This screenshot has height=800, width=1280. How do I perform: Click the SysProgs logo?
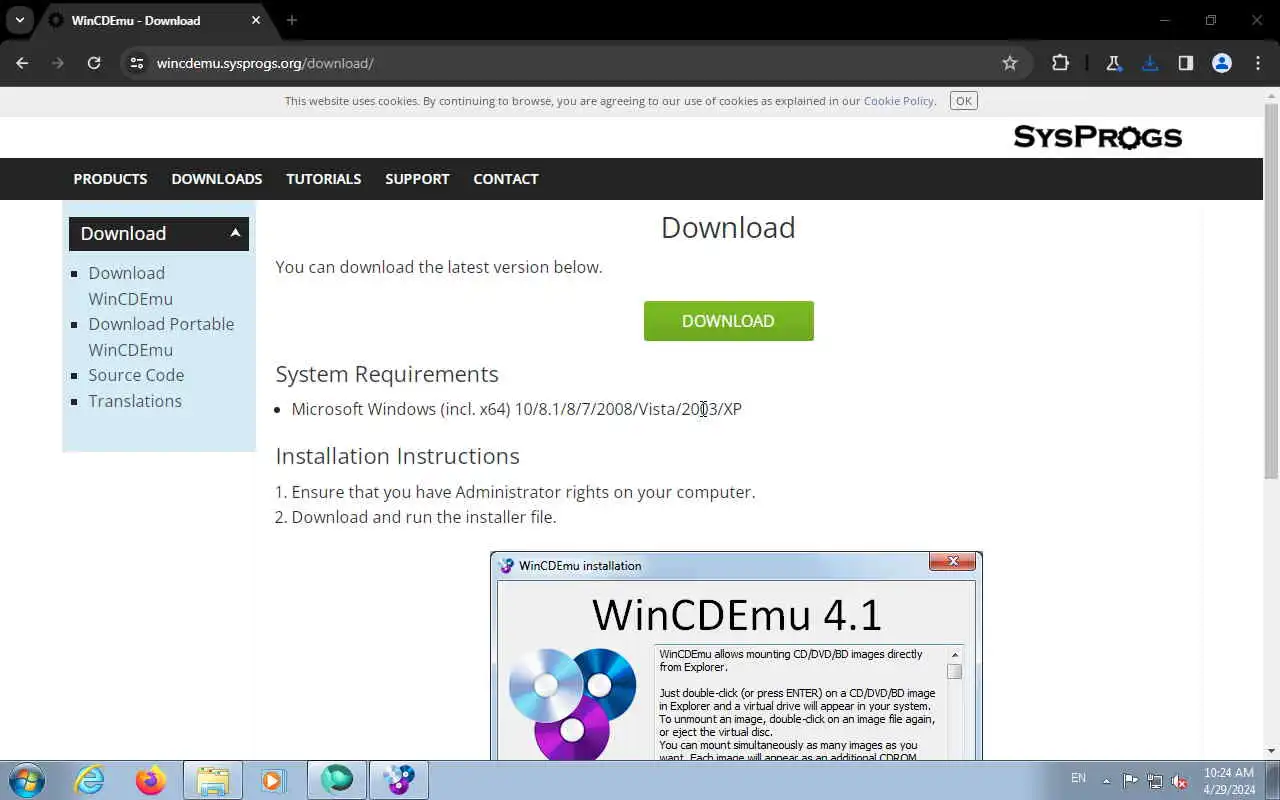pos(1098,137)
